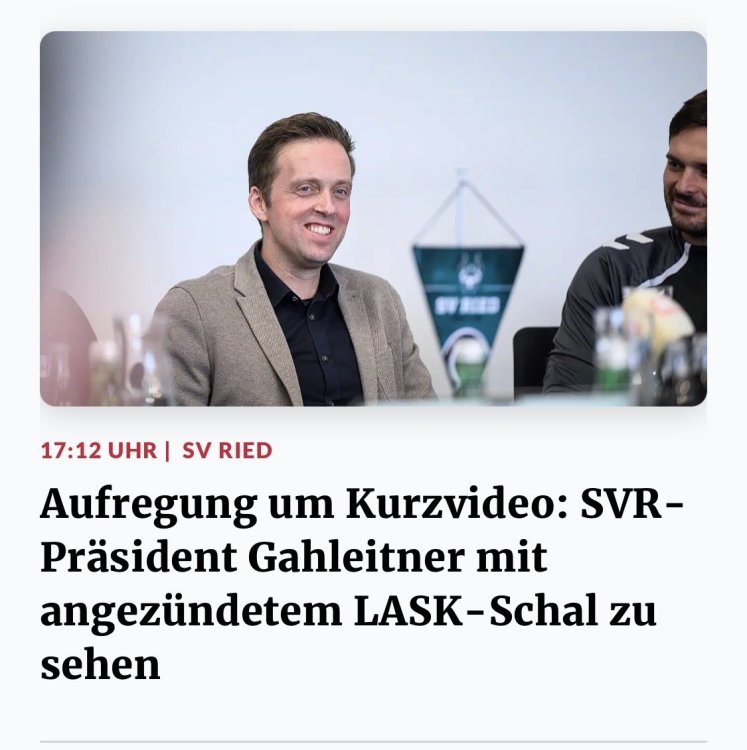This screenshot has height=750, width=747.
Task: Click the horizontal divider below the article
Action: point(373,742)
